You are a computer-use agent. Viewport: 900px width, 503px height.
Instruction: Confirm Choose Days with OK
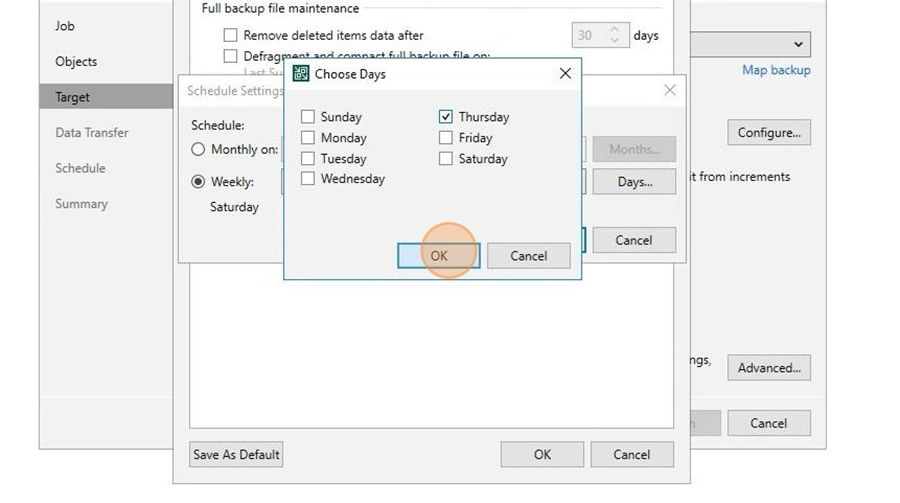click(x=439, y=256)
